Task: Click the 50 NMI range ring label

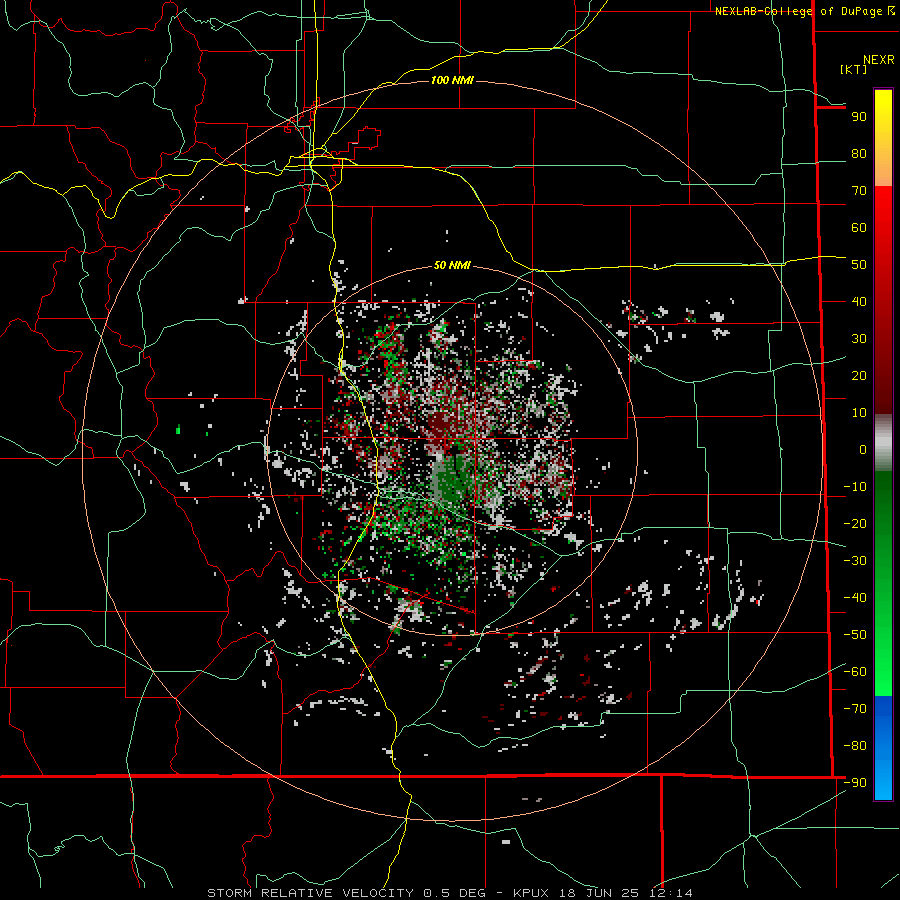Action: (452, 265)
